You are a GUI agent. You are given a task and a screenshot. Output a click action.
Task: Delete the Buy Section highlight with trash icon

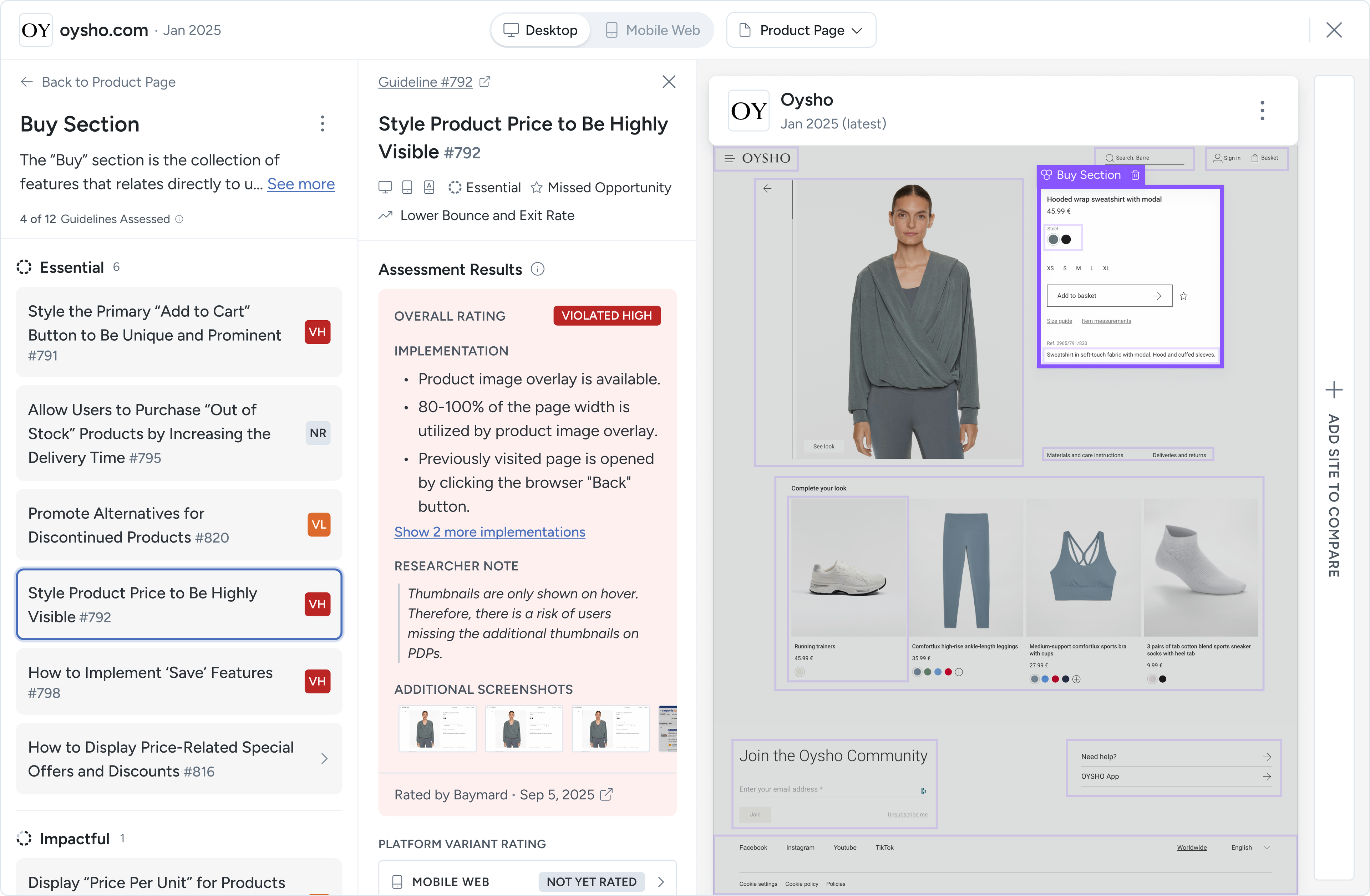point(1135,175)
